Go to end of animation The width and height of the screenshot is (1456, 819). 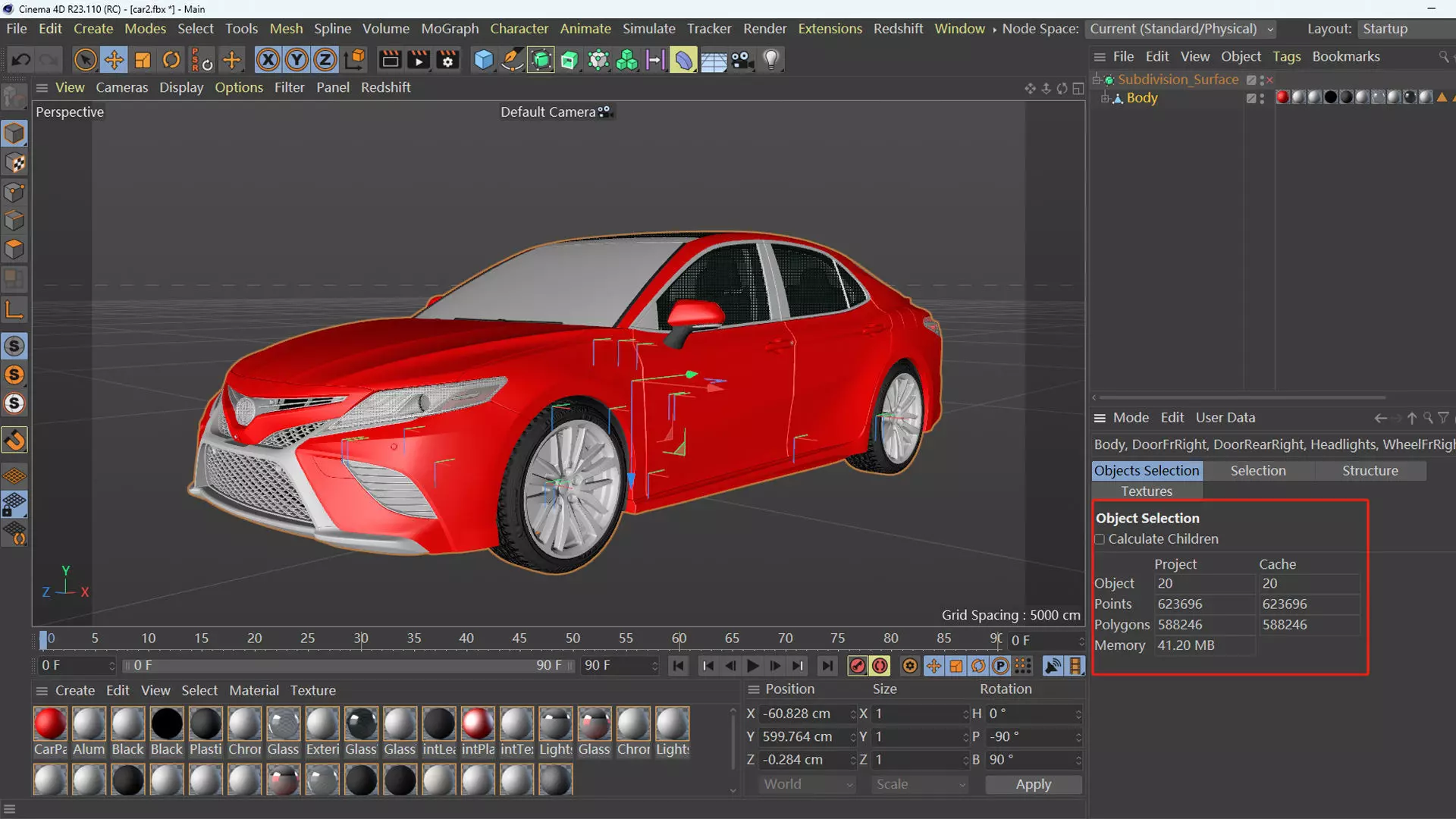pos(827,666)
